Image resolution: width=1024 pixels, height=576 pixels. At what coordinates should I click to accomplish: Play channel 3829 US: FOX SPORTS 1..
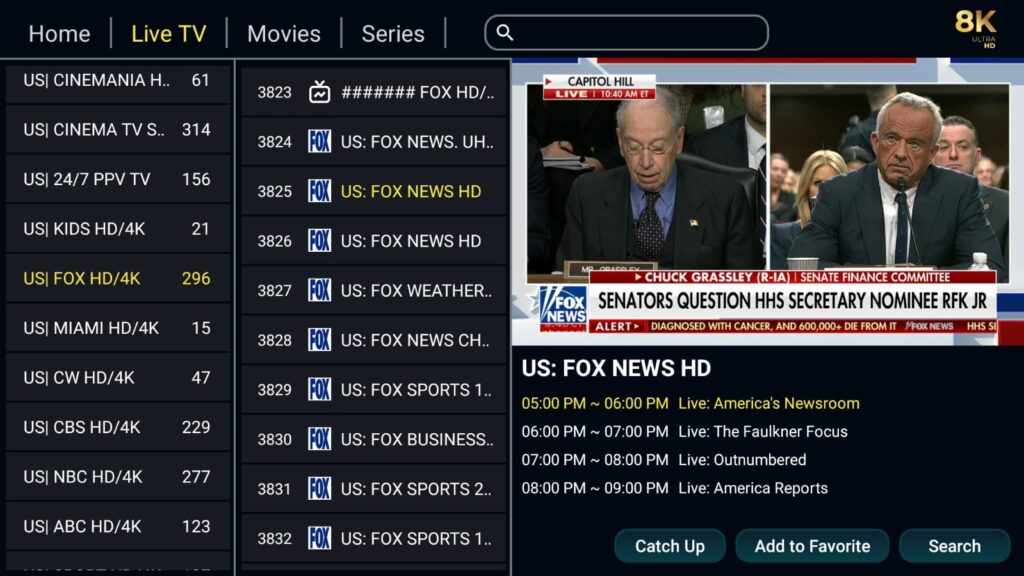(x=374, y=390)
